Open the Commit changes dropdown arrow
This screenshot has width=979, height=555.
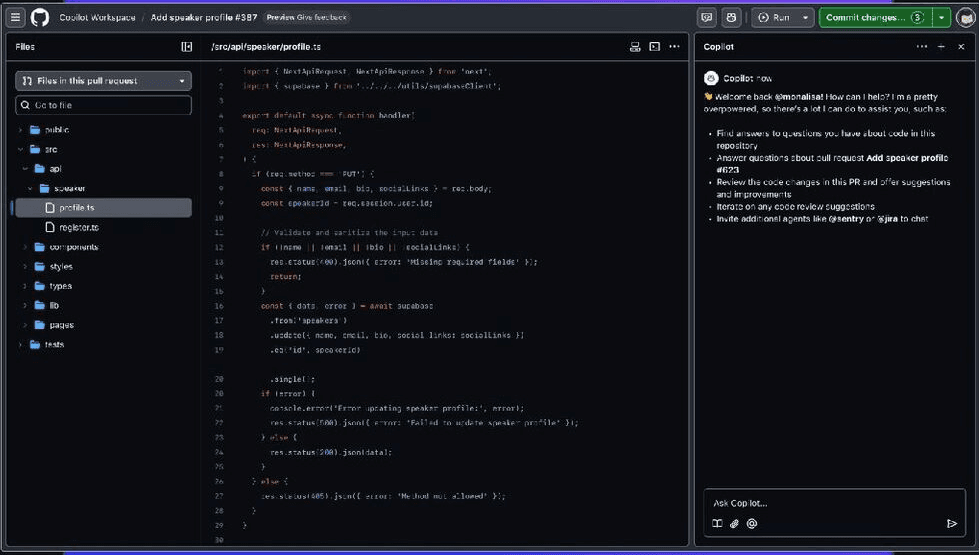pyautogui.click(x=942, y=17)
